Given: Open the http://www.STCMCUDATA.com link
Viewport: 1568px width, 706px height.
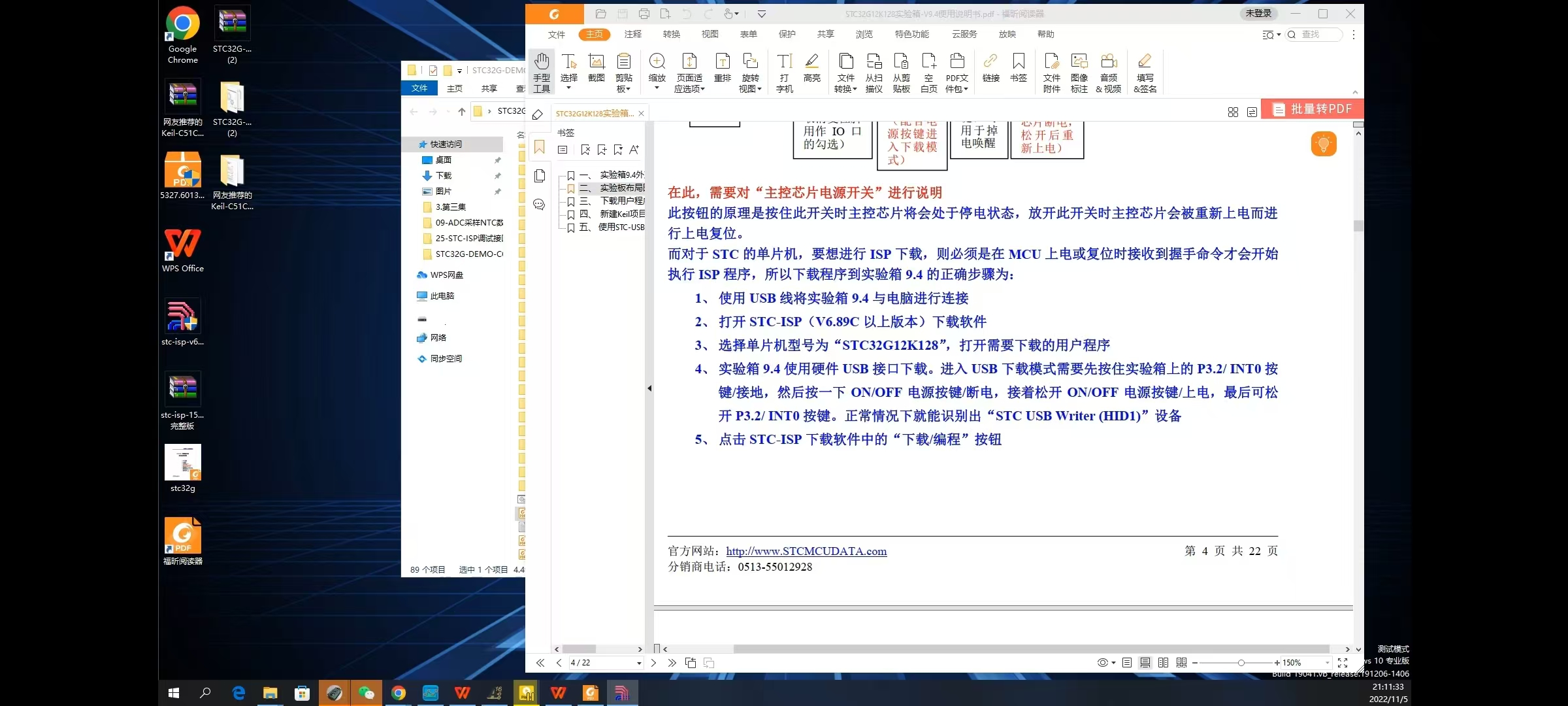Looking at the screenshot, I should (x=806, y=551).
